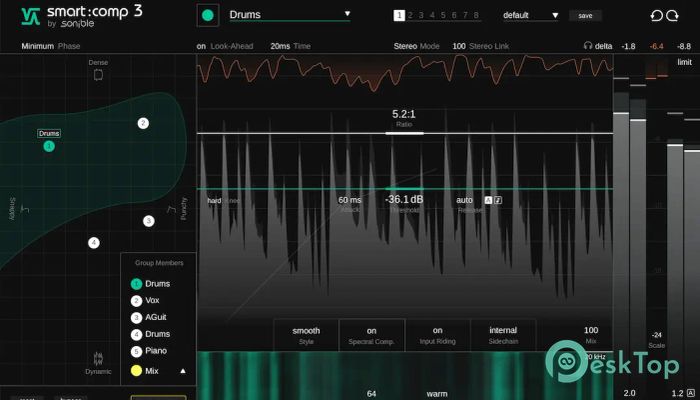
Task: Change the Minimum Phase setting
Action: tap(51, 46)
